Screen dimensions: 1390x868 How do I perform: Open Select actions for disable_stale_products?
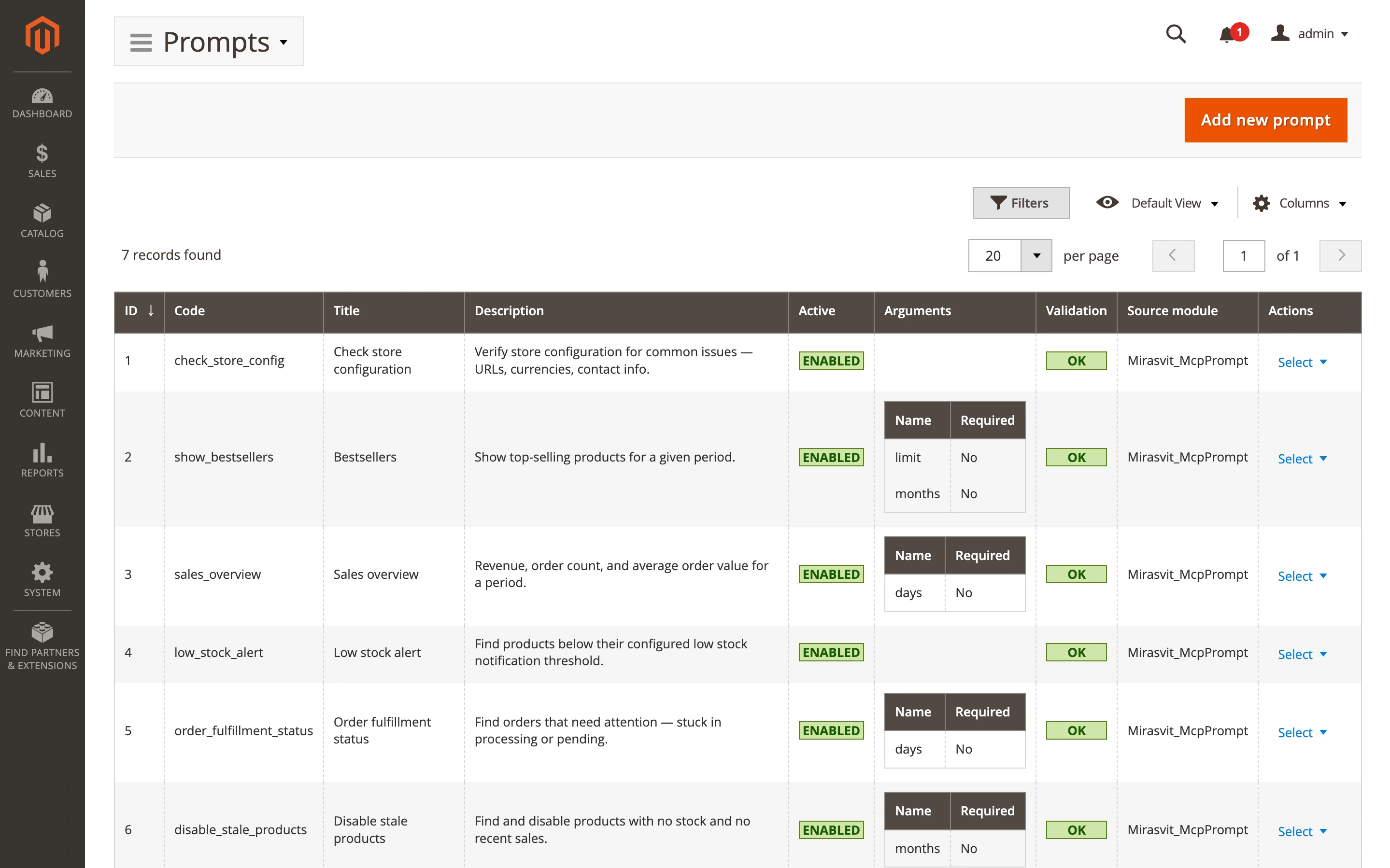[x=1302, y=831]
